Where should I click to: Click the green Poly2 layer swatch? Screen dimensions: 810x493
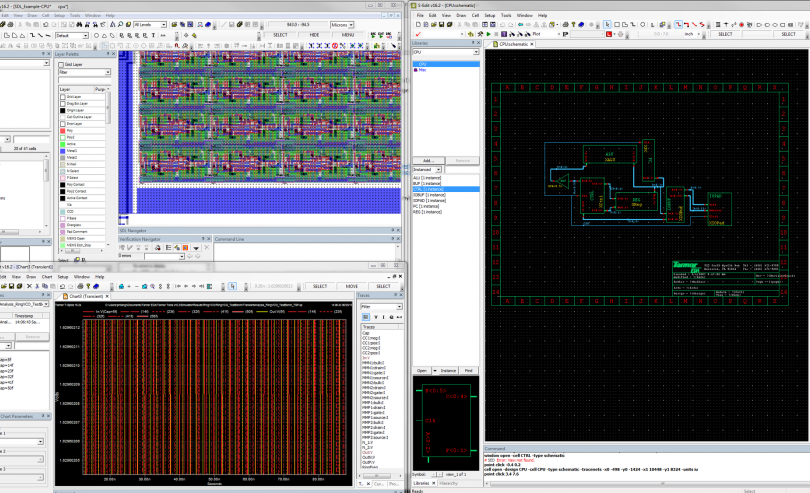coord(63,137)
